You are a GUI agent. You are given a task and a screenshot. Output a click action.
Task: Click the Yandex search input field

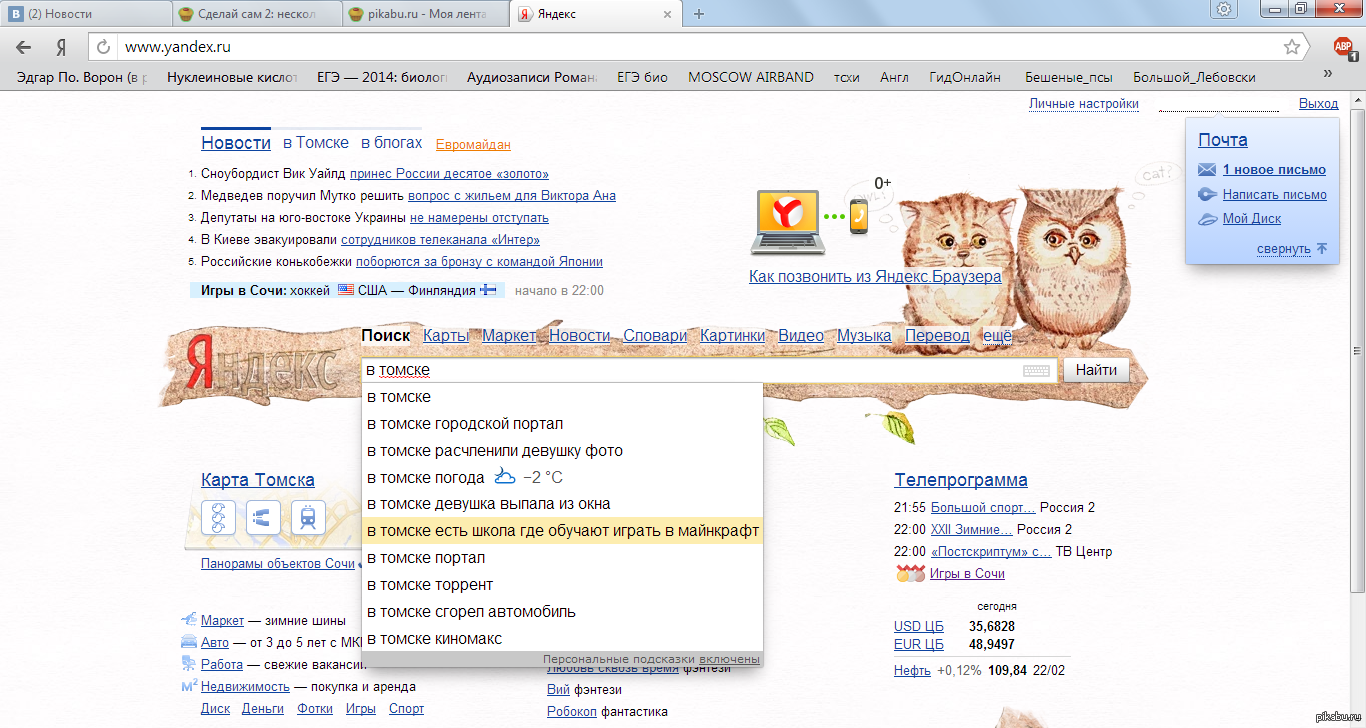coord(690,370)
